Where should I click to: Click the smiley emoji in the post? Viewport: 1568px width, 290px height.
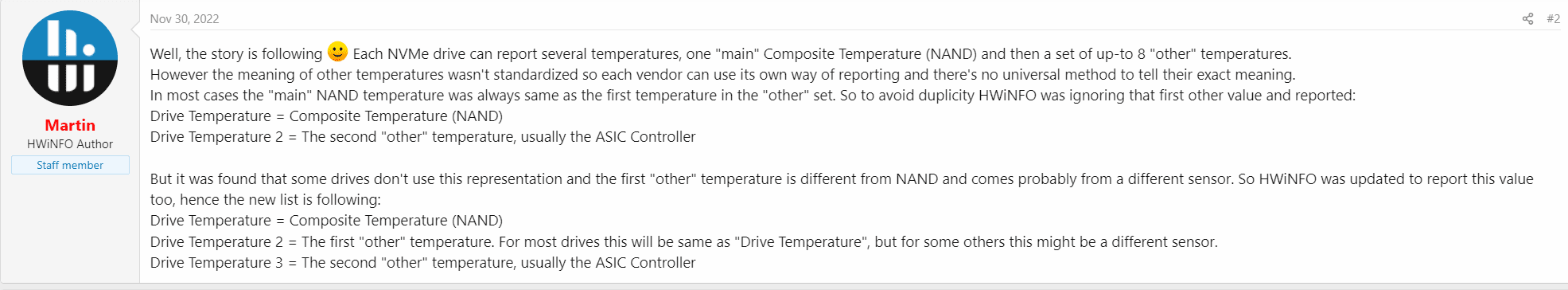point(337,52)
